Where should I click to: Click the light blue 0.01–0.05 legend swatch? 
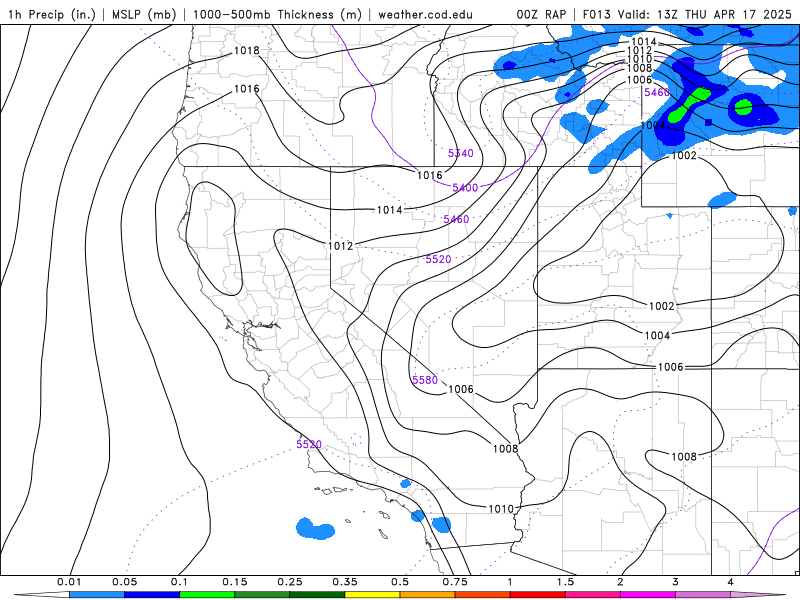click(97, 595)
